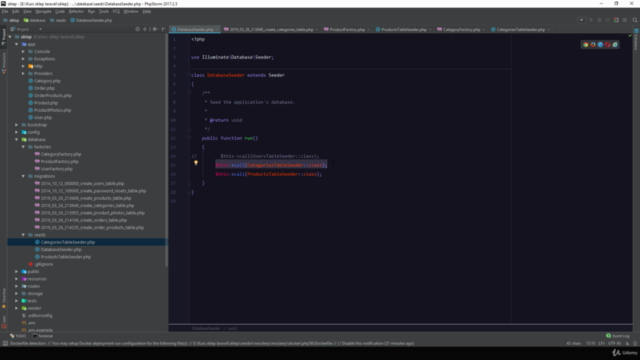Switch to create_categories_table.php editor tab

coord(271,29)
